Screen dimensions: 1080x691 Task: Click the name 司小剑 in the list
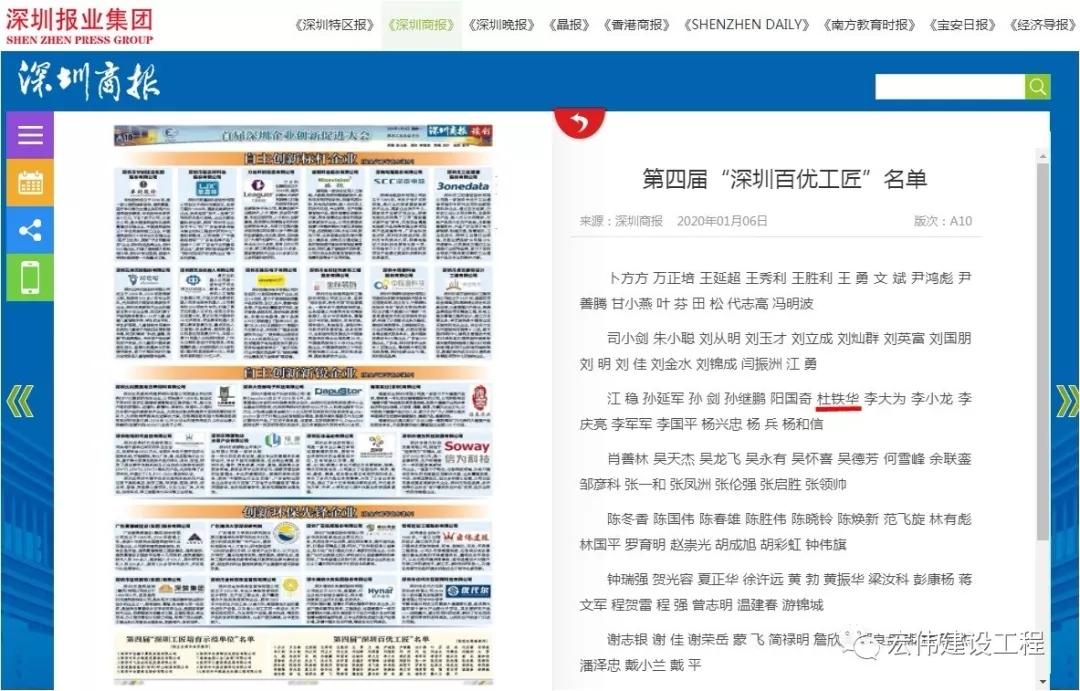coord(627,338)
